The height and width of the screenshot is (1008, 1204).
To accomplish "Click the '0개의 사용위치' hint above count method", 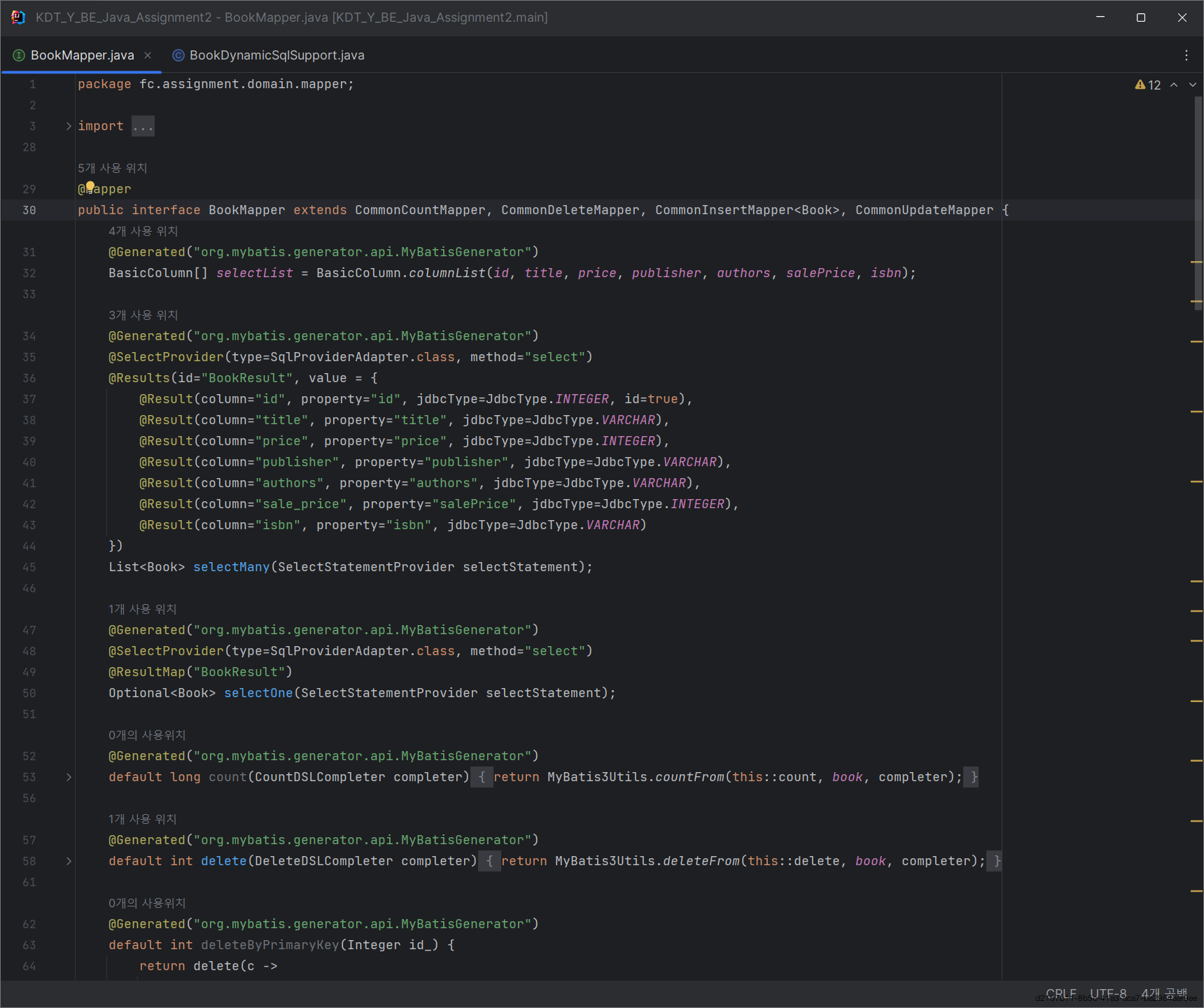I will pos(147,735).
